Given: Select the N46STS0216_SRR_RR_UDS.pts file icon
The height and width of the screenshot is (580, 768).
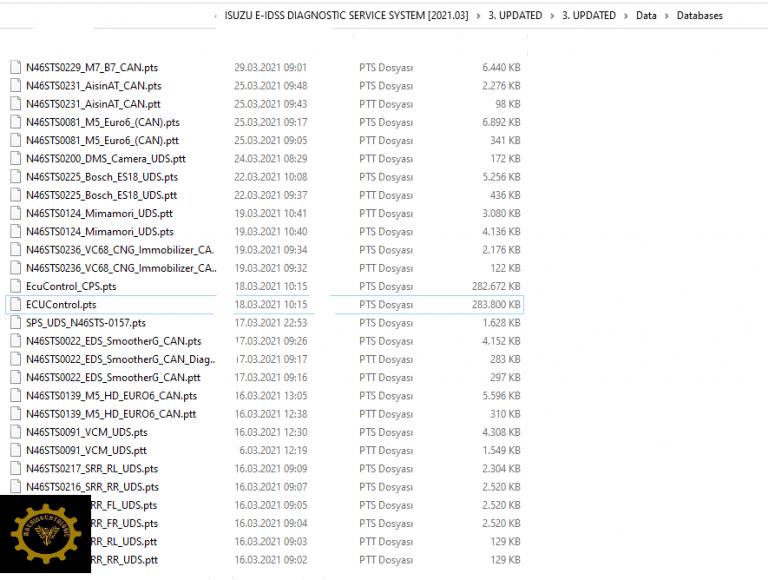Looking at the screenshot, I should (x=16, y=486).
